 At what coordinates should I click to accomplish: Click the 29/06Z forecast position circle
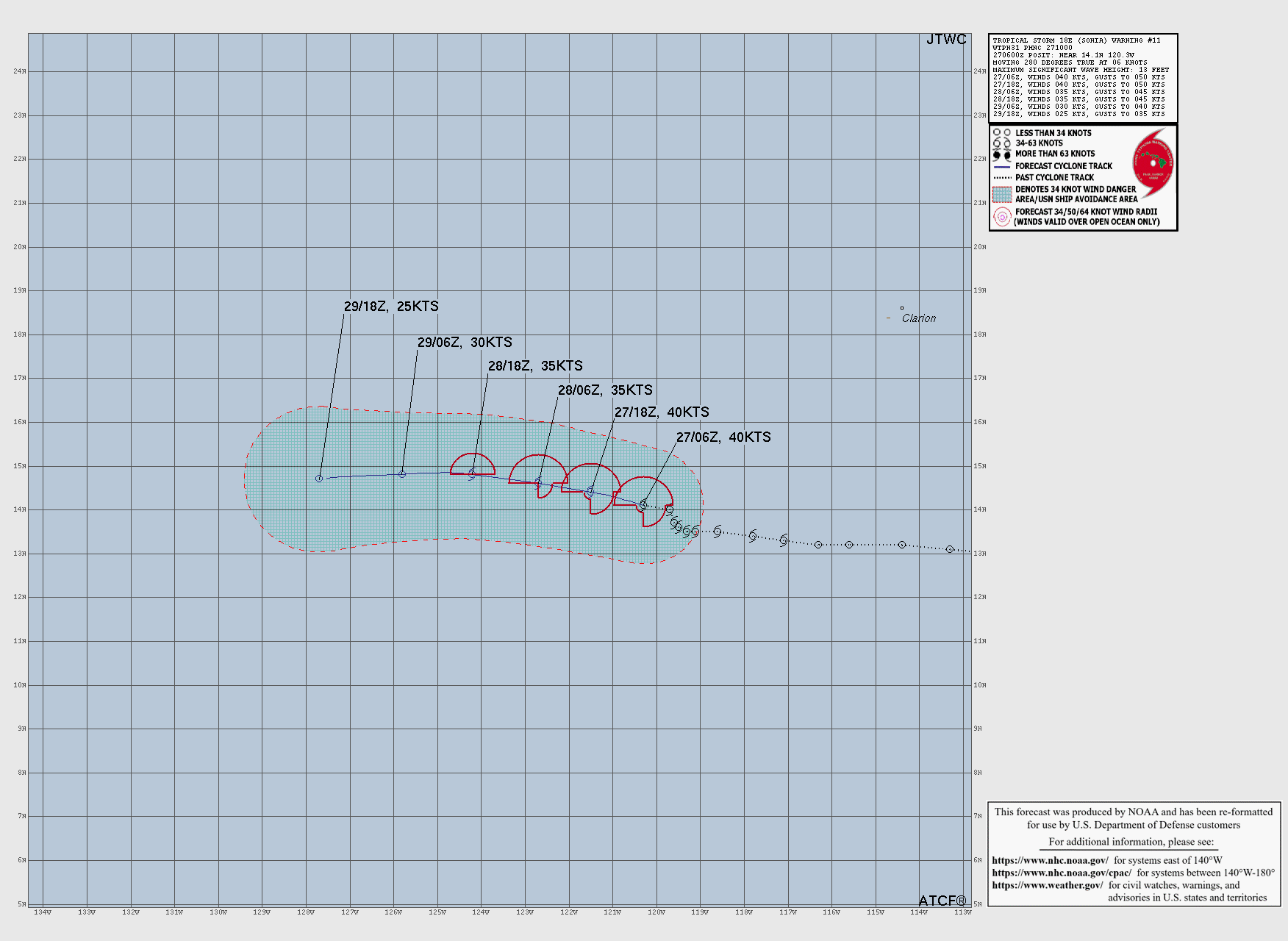coord(402,474)
